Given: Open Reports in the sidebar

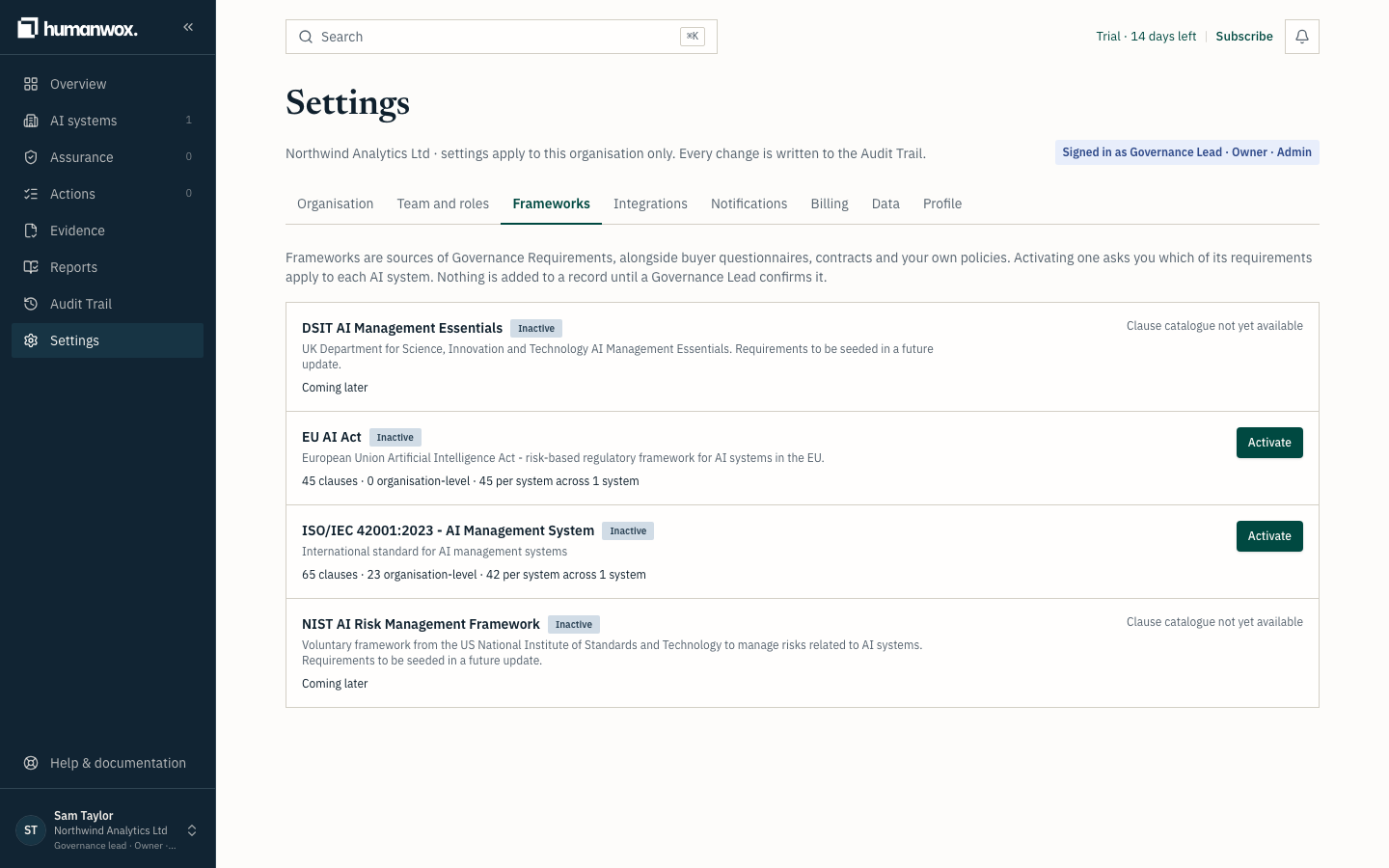Looking at the screenshot, I should click(x=107, y=267).
